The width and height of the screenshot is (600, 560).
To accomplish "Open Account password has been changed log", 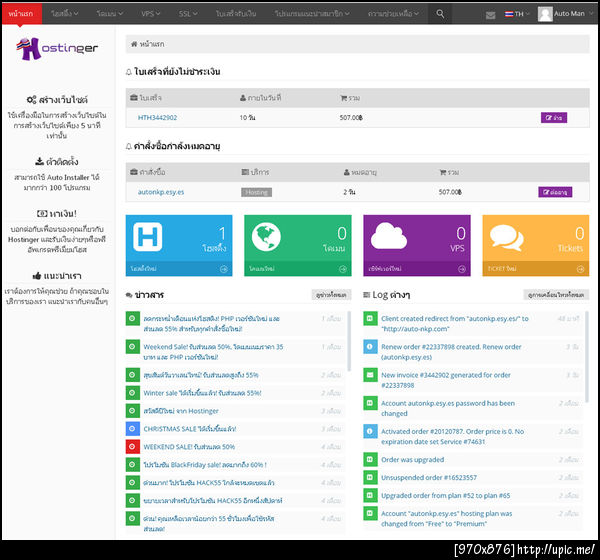I will (x=448, y=408).
